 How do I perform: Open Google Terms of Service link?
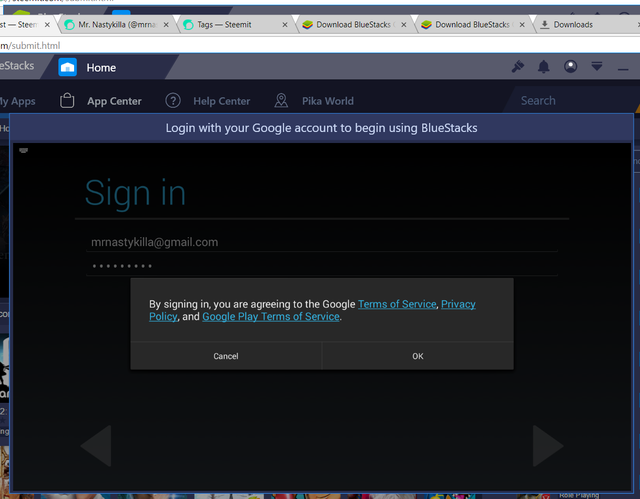coord(397,304)
